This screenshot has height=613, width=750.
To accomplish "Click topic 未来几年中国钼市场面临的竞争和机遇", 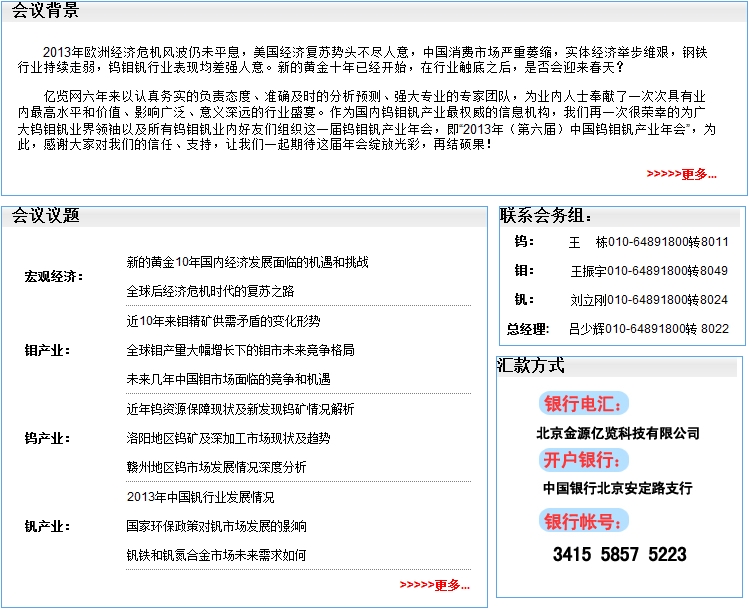I will [228, 379].
